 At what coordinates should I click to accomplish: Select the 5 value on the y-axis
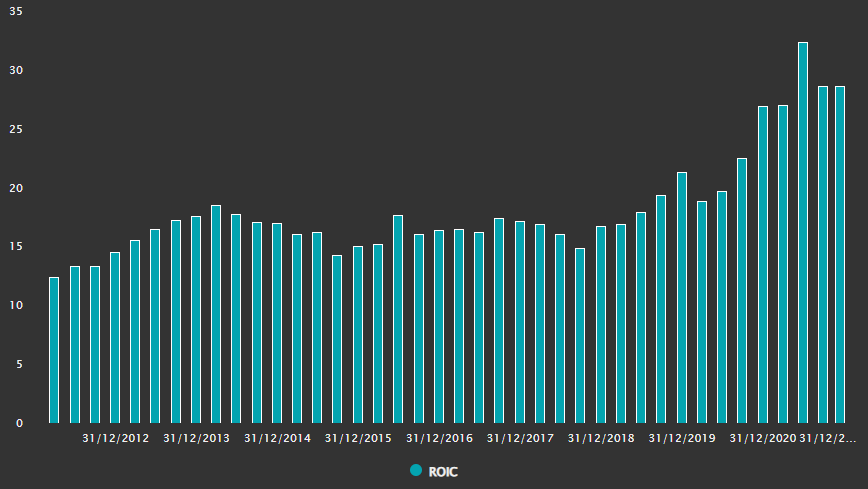coord(19,364)
